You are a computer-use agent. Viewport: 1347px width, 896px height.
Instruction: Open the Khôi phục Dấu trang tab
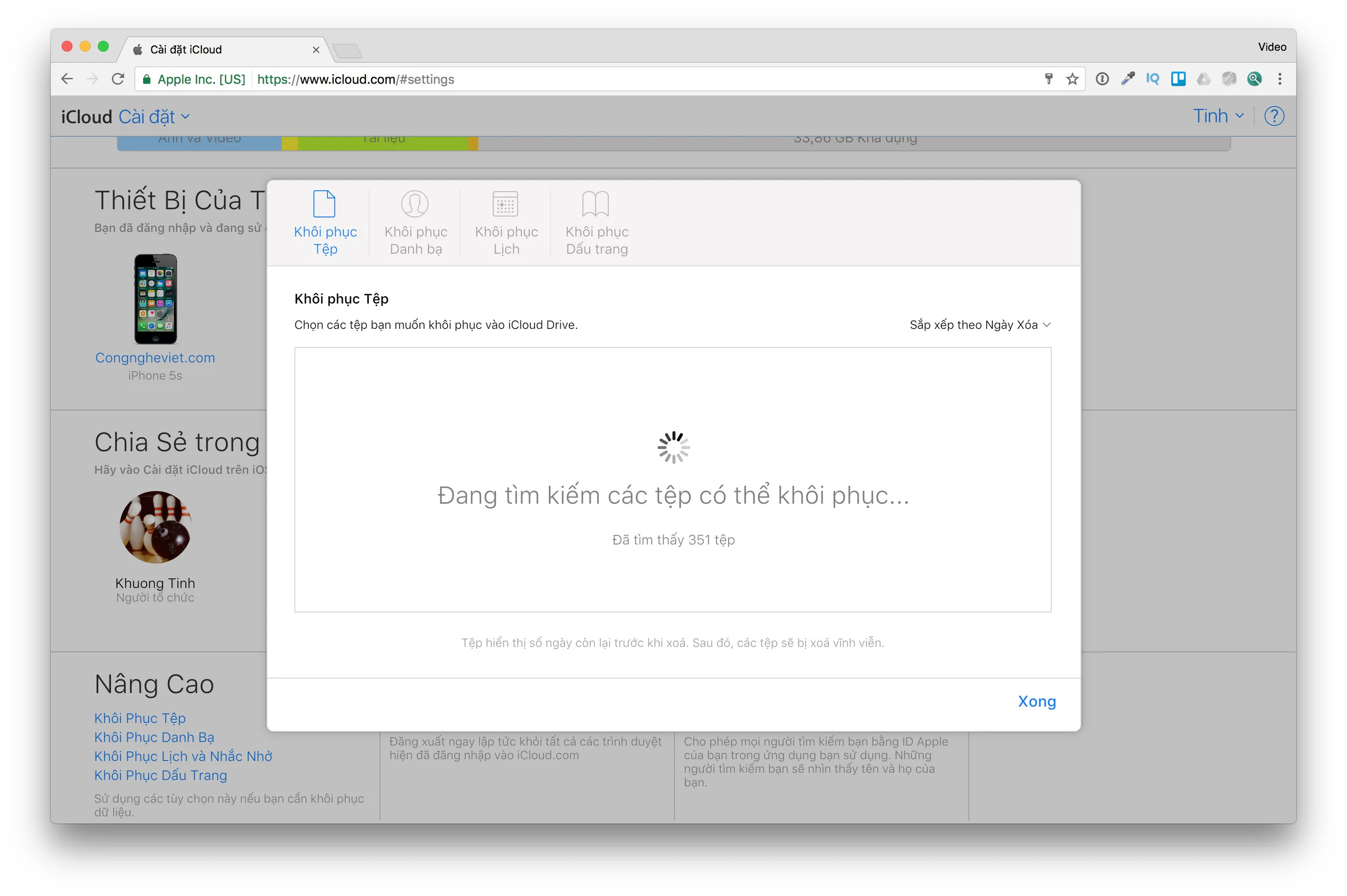597,223
